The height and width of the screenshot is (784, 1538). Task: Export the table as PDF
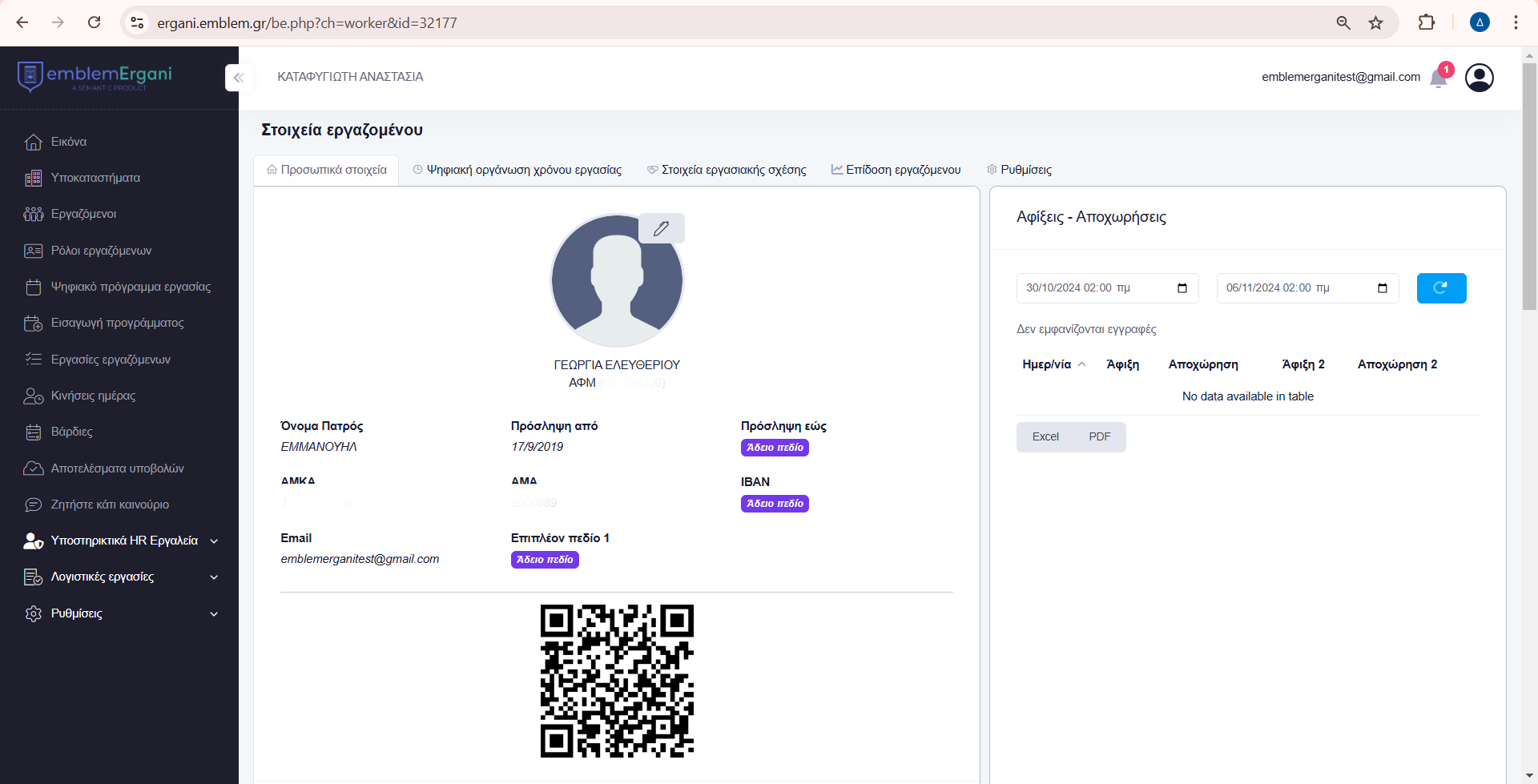click(1099, 436)
